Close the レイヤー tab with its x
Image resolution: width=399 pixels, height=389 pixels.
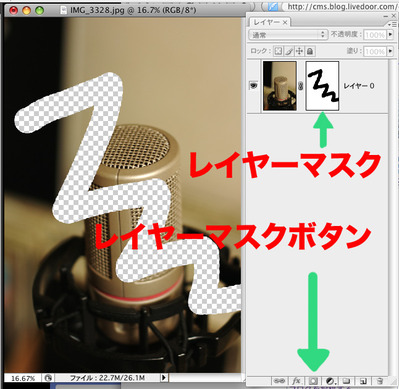285,22
